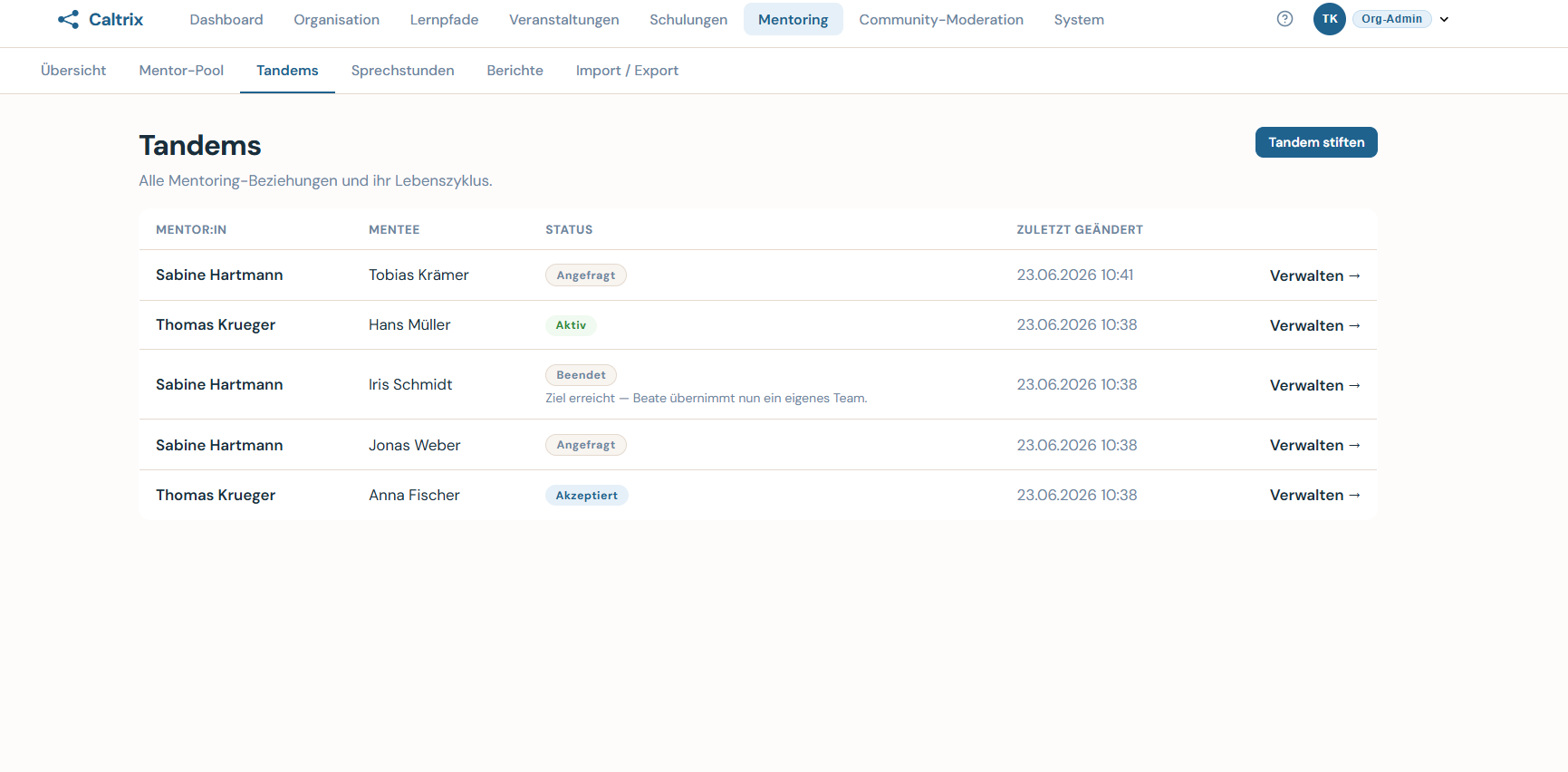Switch to the Mentor-Pool tab
This screenshot has height=772, width=1568.
tap(181, 71)
